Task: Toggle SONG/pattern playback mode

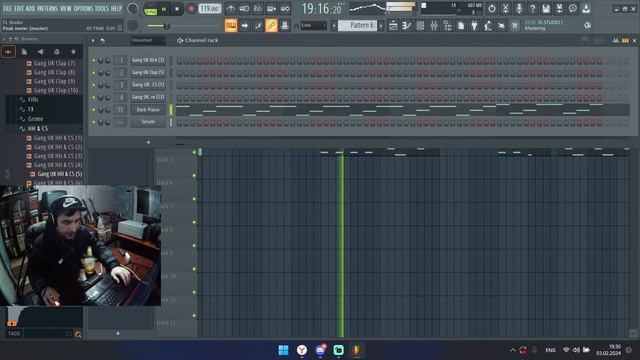Action: 151,9
